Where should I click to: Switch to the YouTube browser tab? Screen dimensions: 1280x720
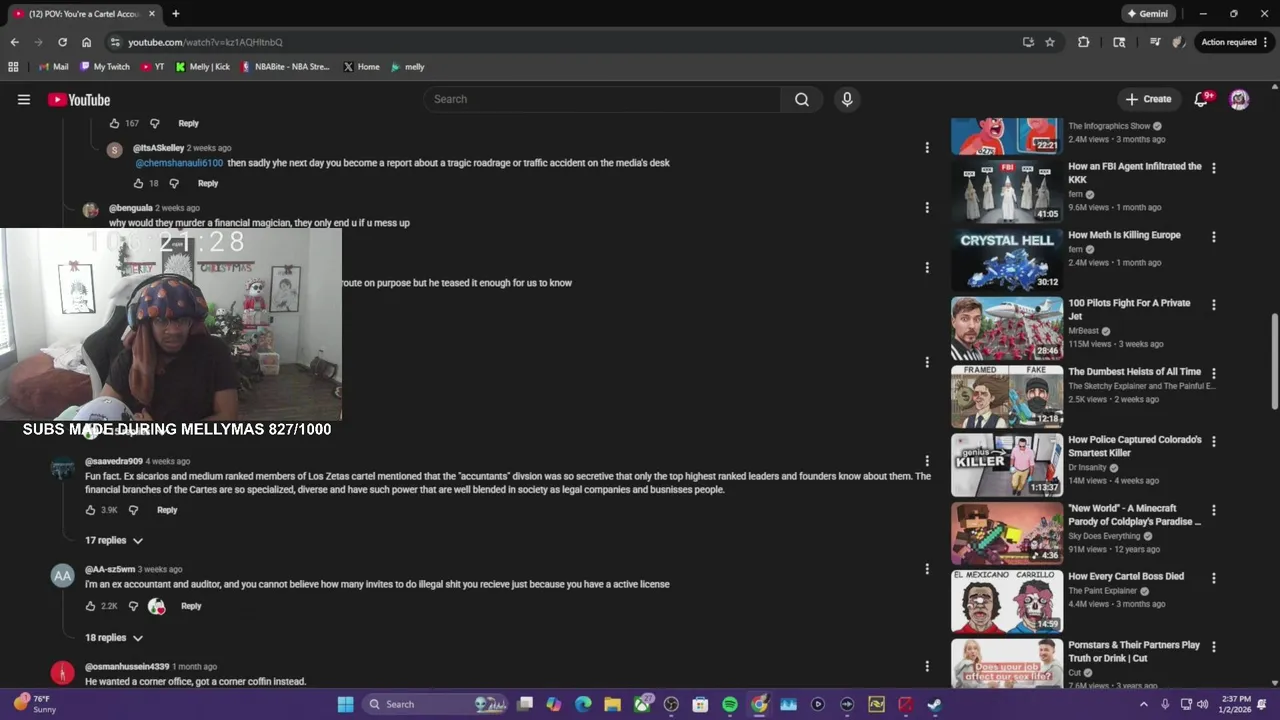(x=84, y=14)
